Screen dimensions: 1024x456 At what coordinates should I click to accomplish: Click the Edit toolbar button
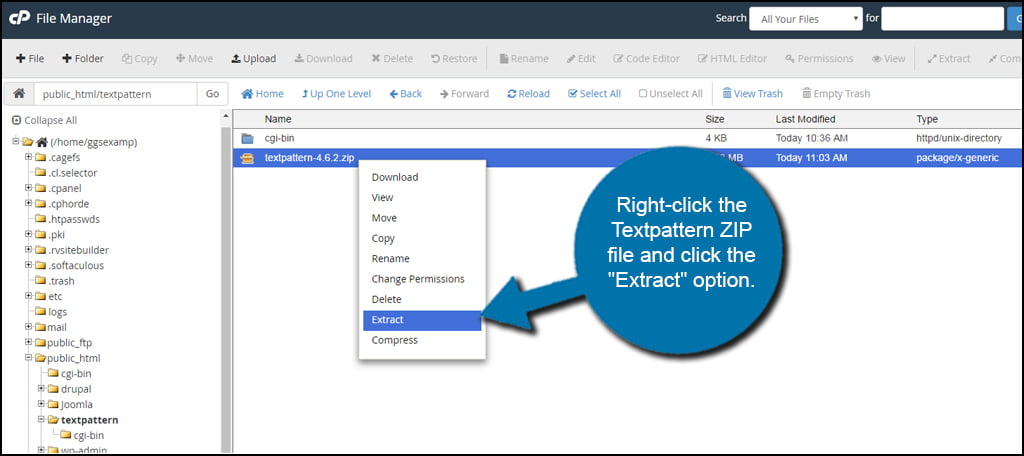[581, 59]
